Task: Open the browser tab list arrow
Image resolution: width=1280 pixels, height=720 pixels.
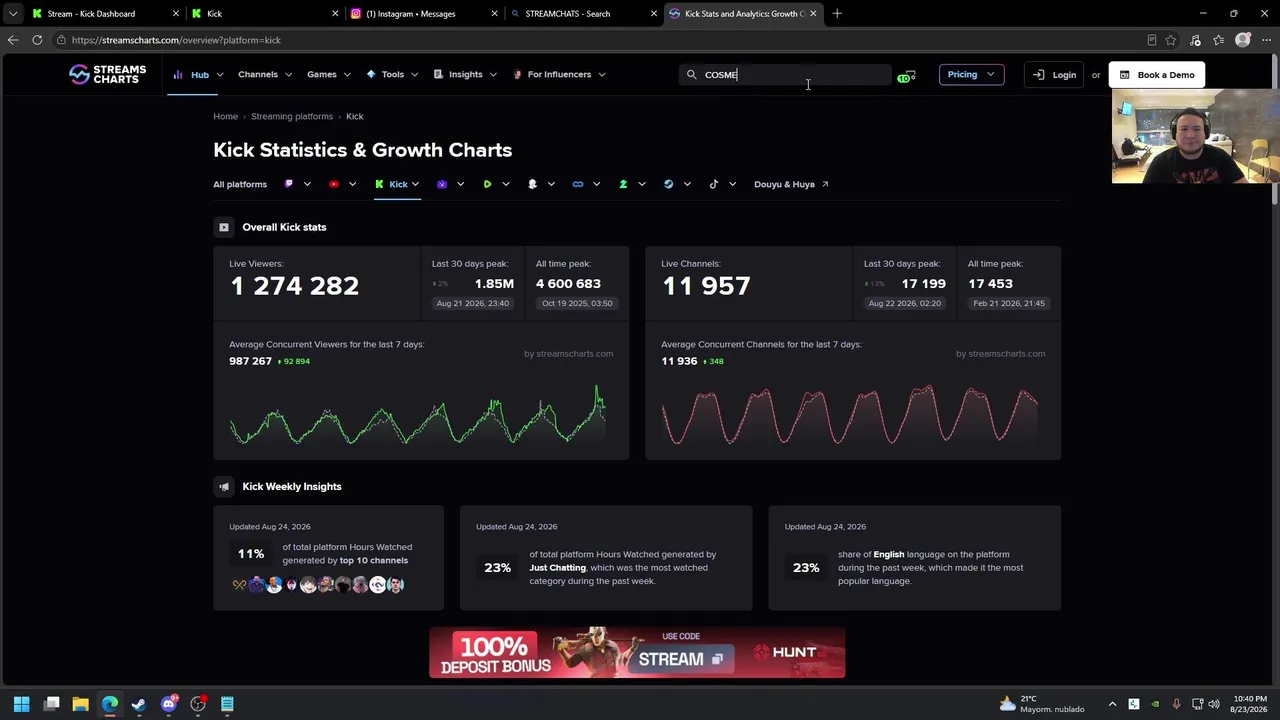Action: point(13,14)
